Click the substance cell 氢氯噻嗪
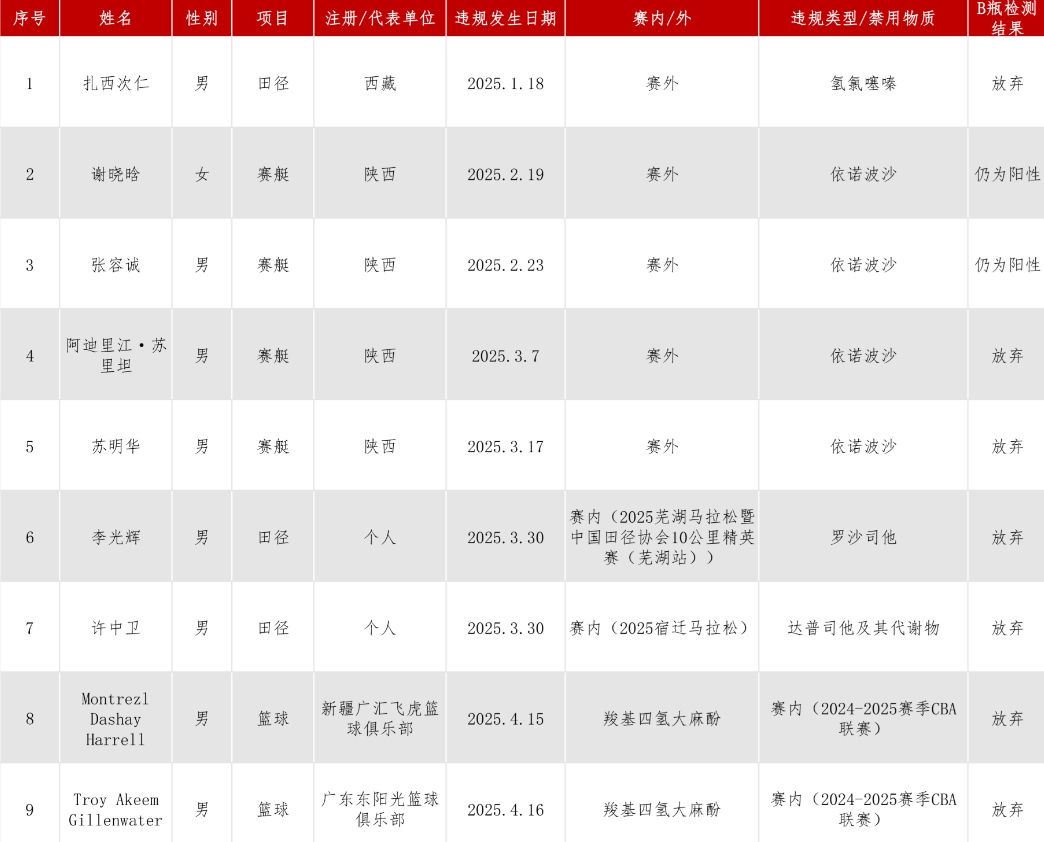Viewport: 1044px width, 842px height. click(863, 83)
